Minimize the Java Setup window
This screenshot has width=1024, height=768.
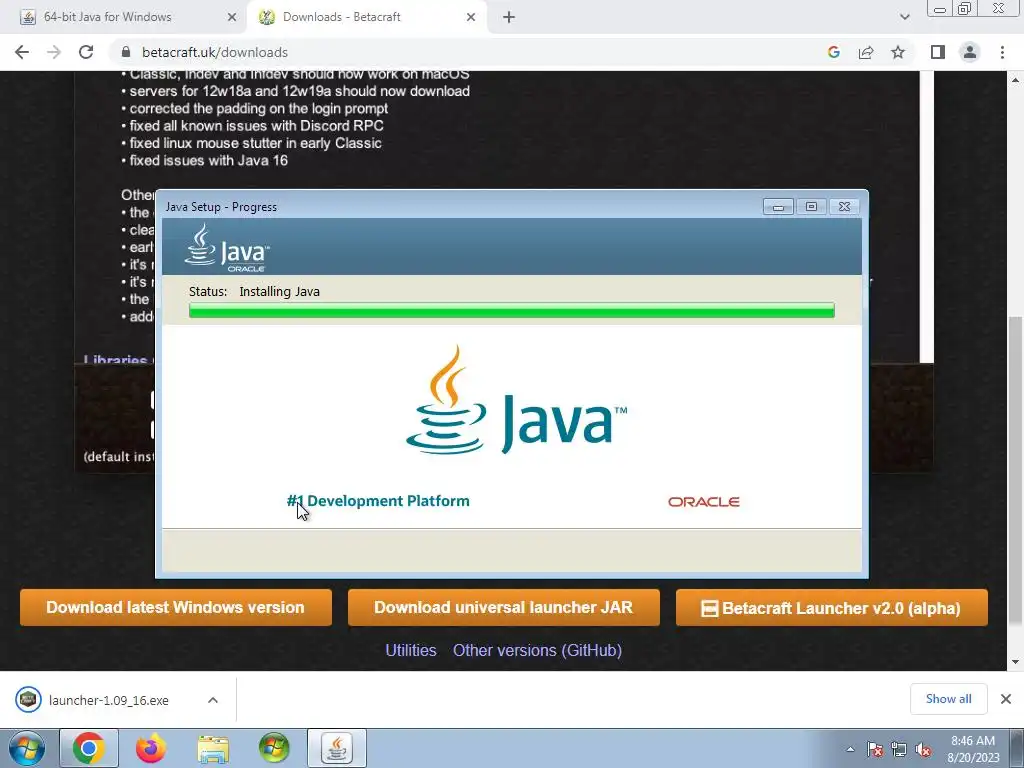point(778,207)
